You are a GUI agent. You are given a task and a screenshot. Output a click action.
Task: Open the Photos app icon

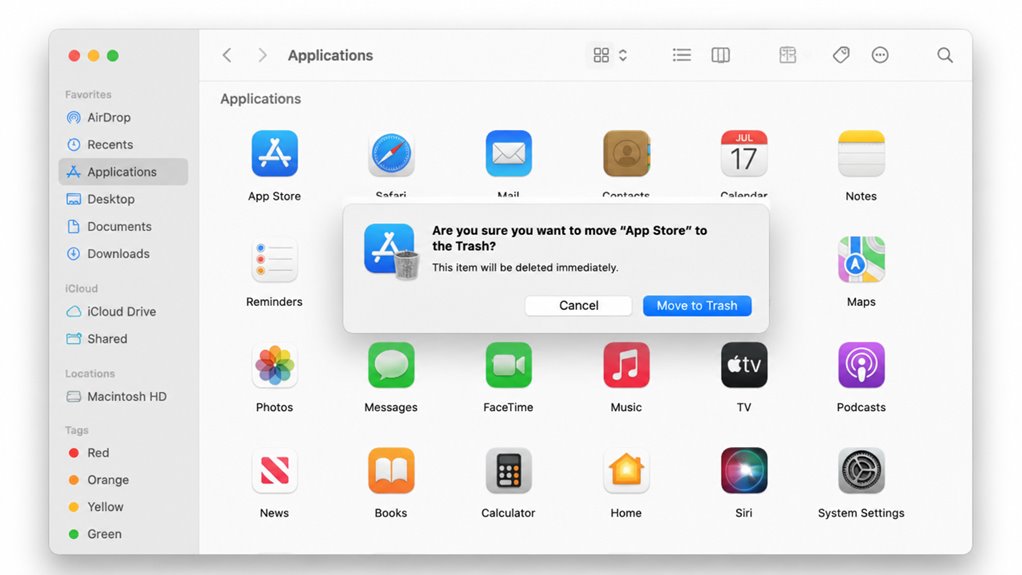point(274,365)
